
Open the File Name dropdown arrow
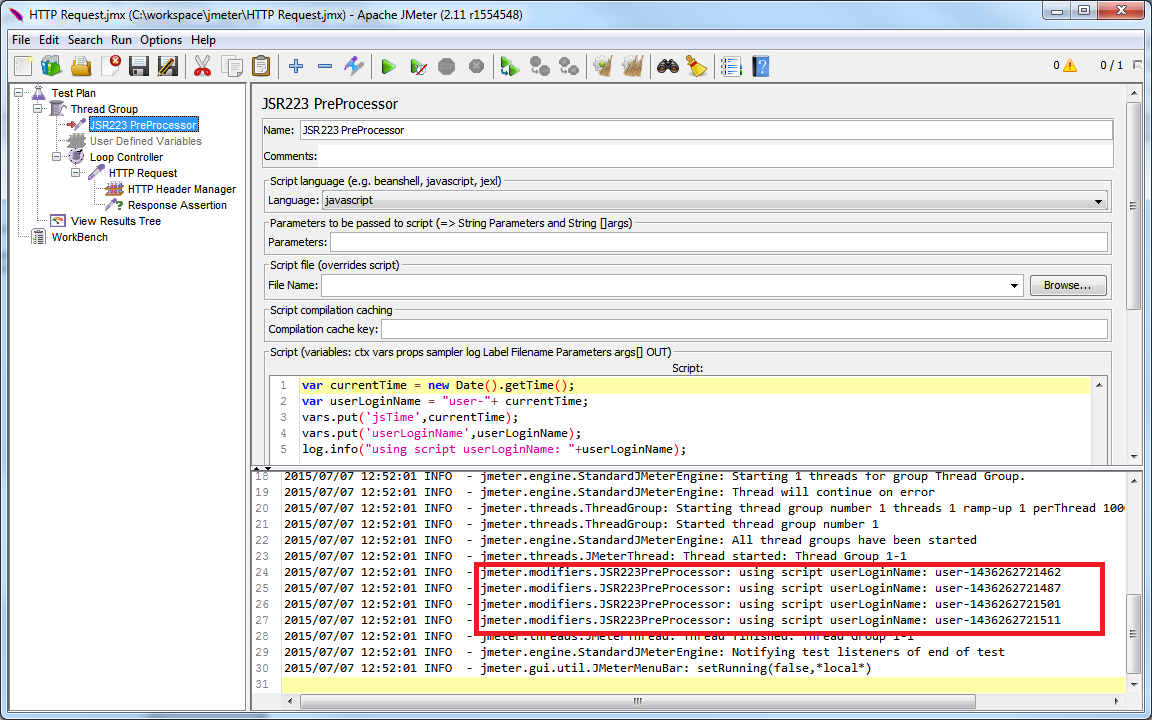tap(1015, 286)
